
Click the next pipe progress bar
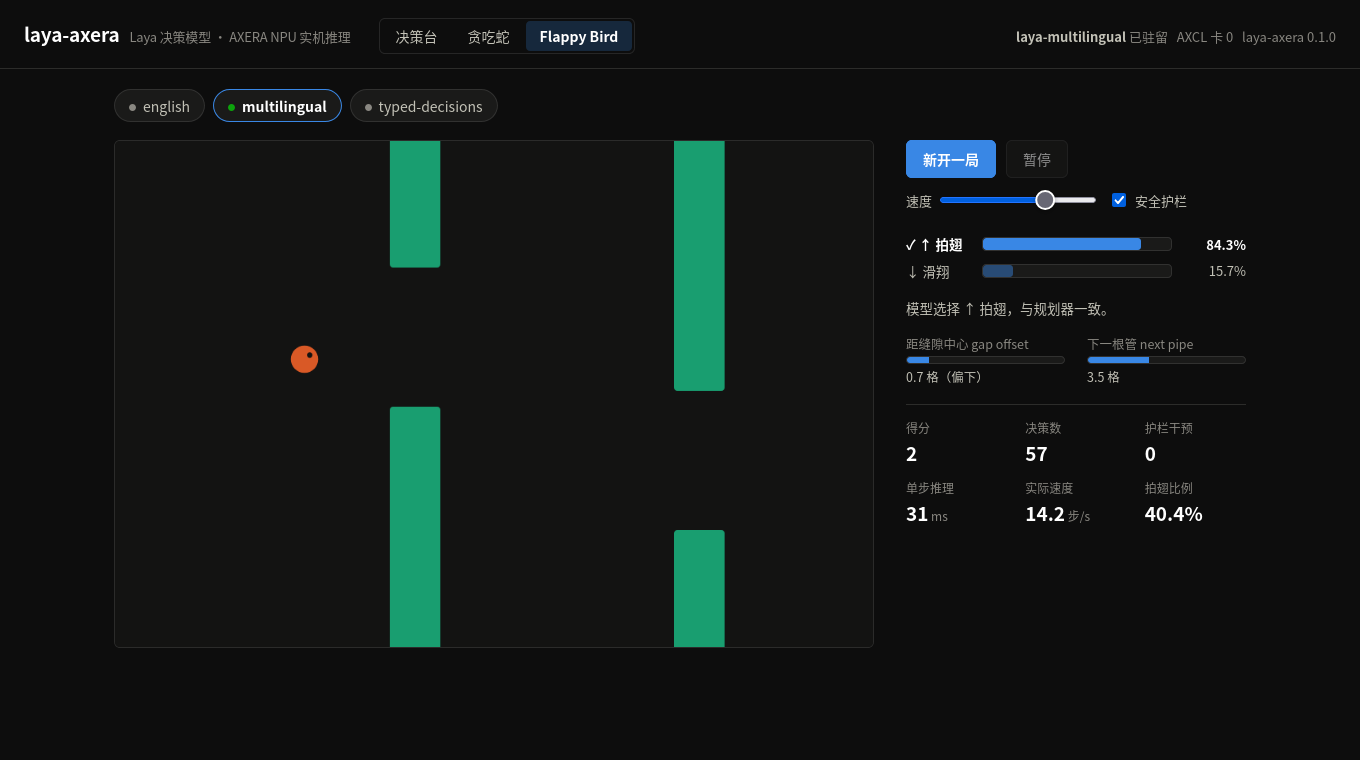point(1166,360)
